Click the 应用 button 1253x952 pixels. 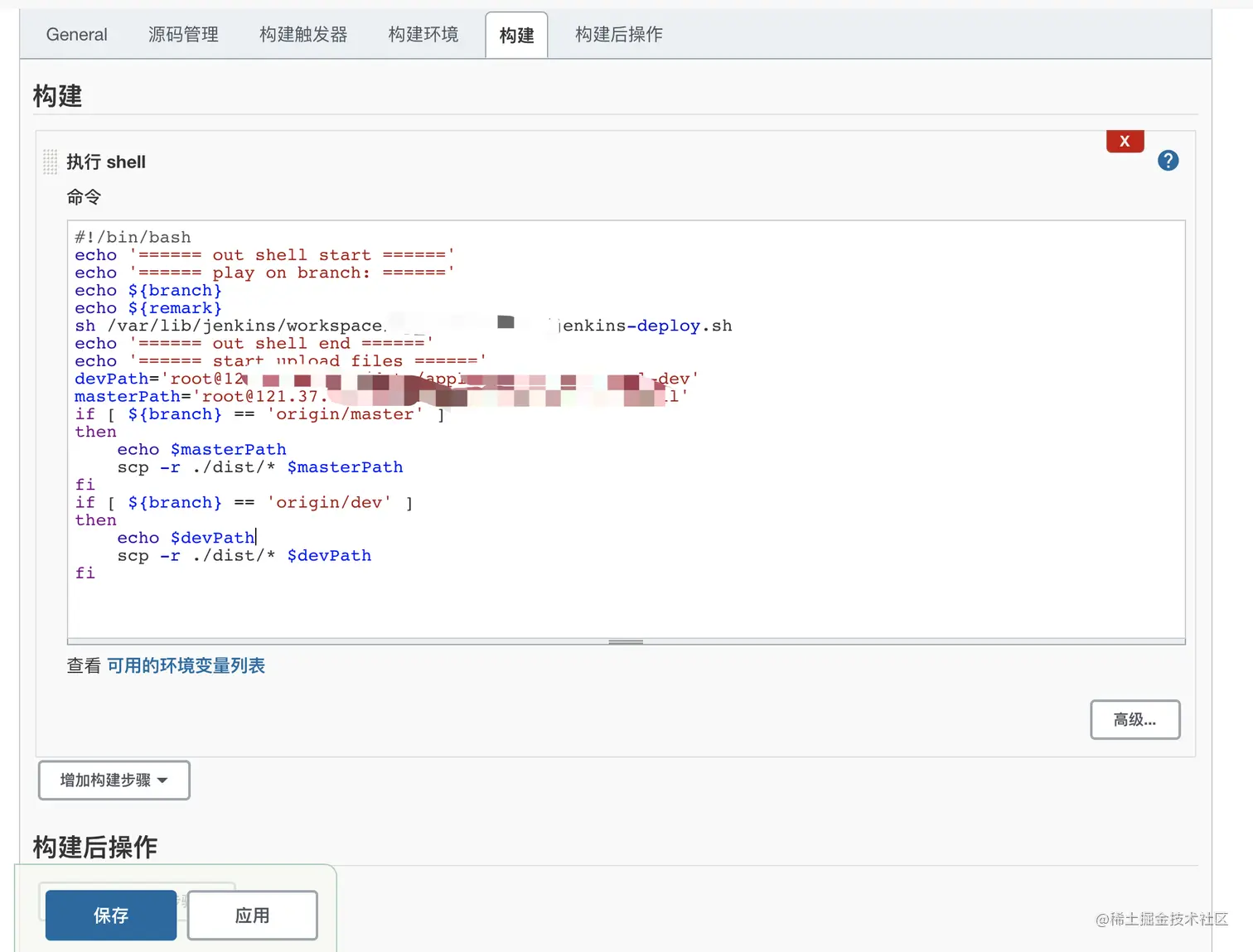[252, 916]
